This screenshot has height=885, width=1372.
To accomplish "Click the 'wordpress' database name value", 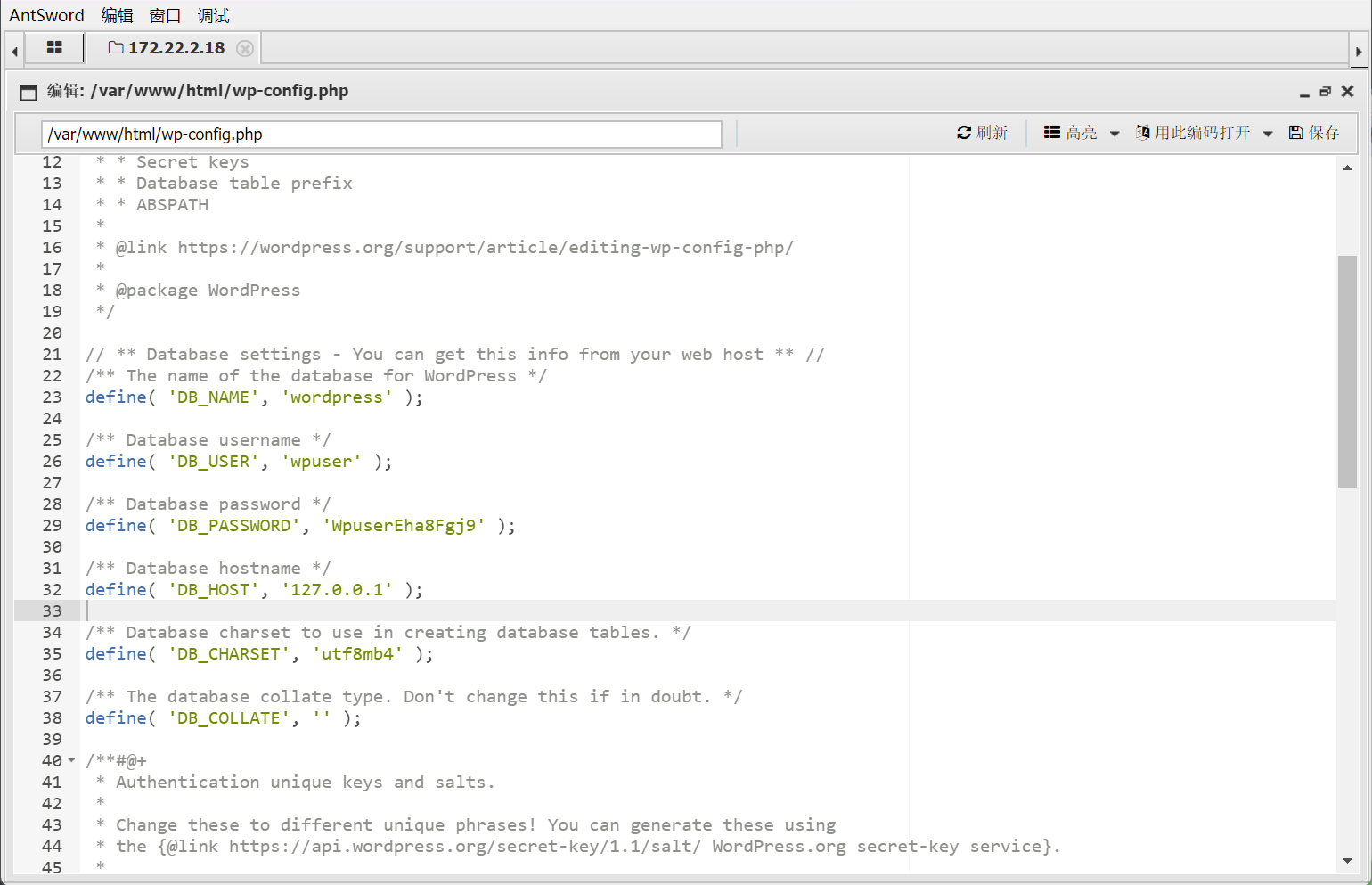I will 337,397.
